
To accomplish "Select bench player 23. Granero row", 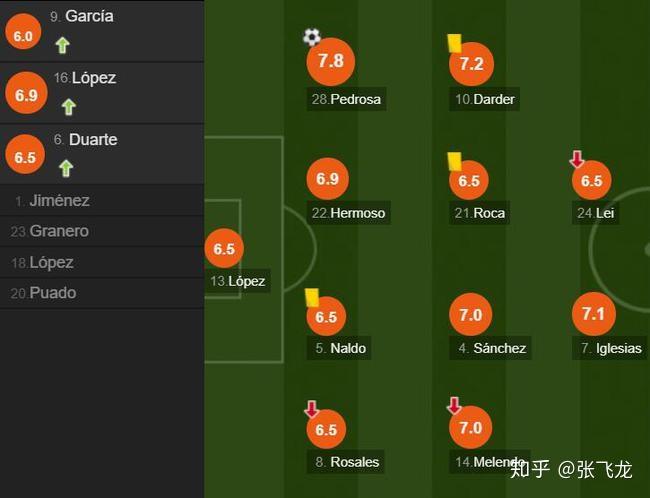I will click(x=102, y=231).
